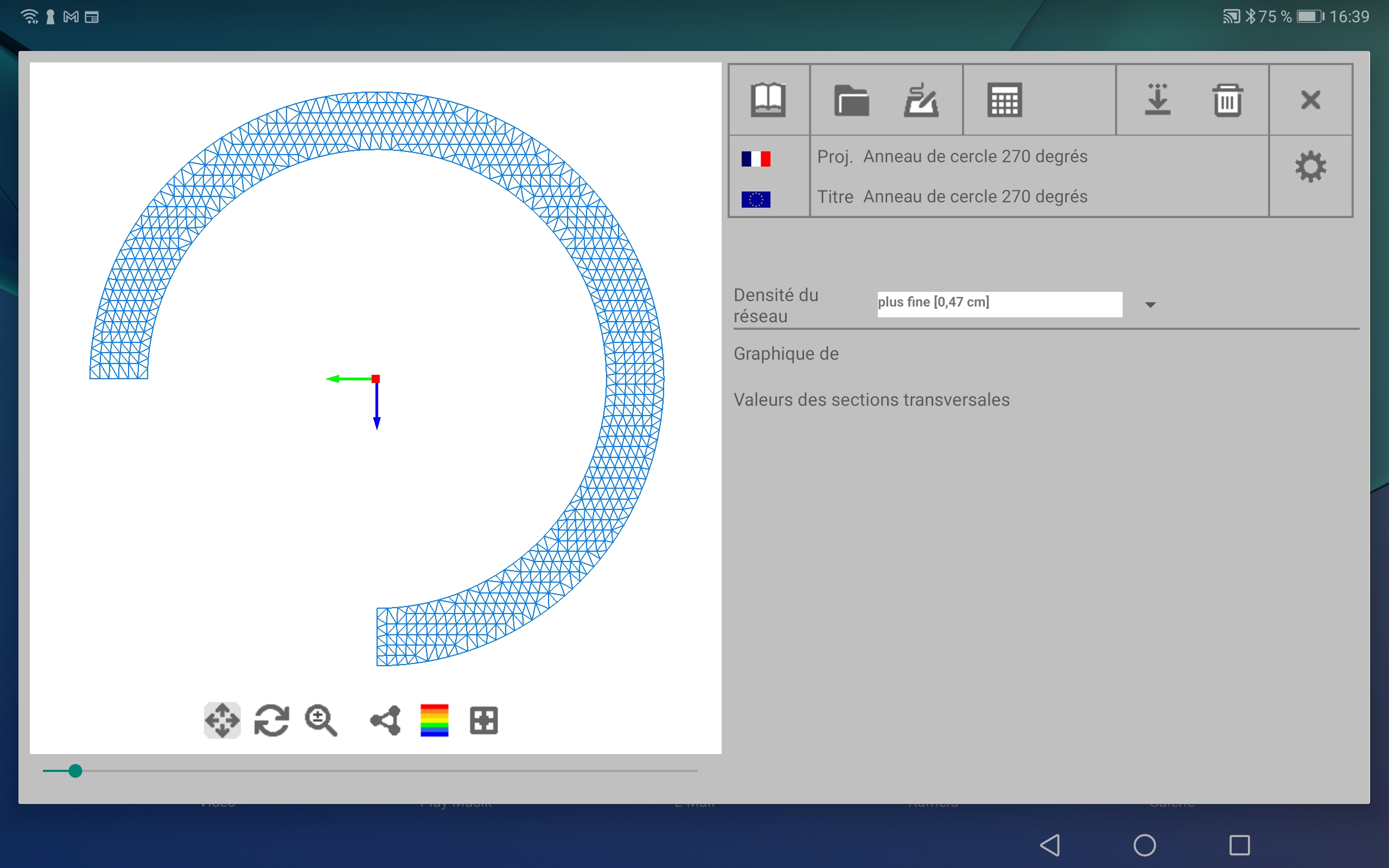Image resolution: width=1389 pixels, height=868 pixels.
Task: Delete project with trash icon
Action: coord(1227,100)
